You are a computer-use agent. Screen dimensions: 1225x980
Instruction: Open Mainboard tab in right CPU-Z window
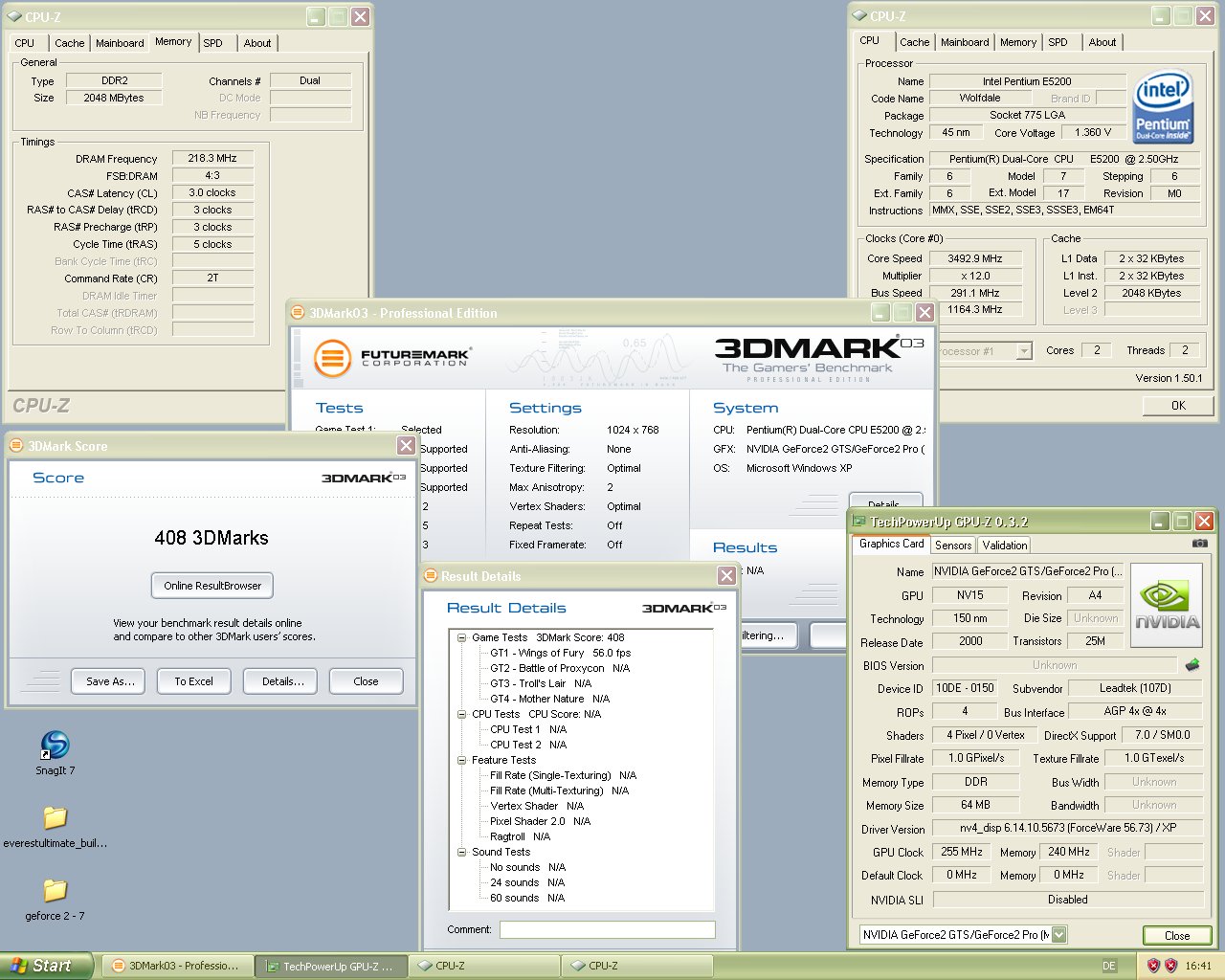[x=965, y=42]
